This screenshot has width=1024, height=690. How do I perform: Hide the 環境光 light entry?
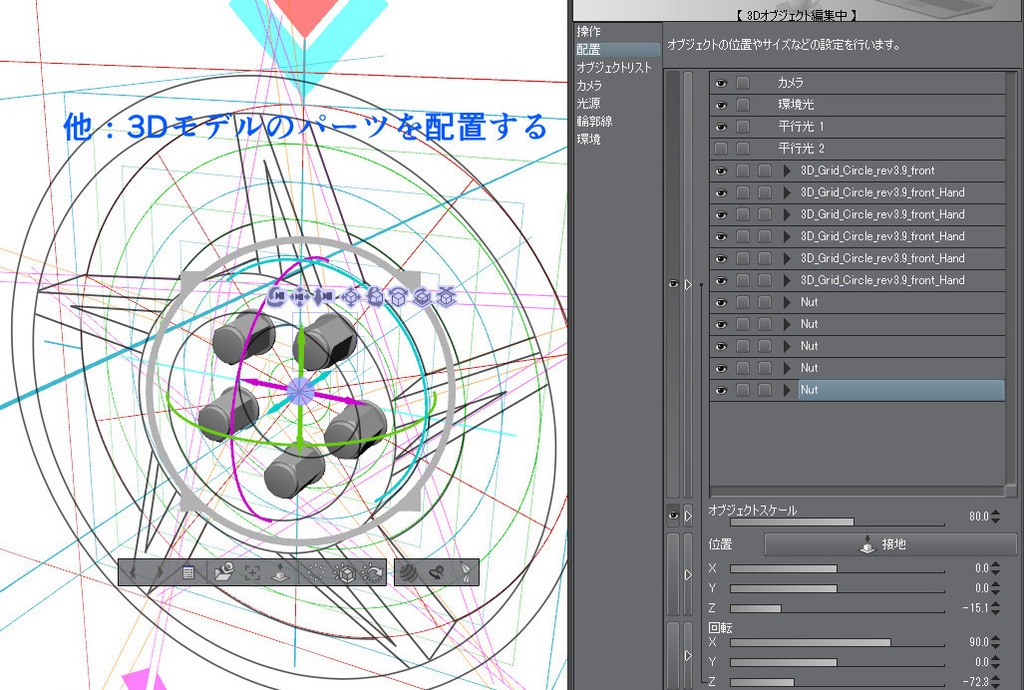point(721,104)
